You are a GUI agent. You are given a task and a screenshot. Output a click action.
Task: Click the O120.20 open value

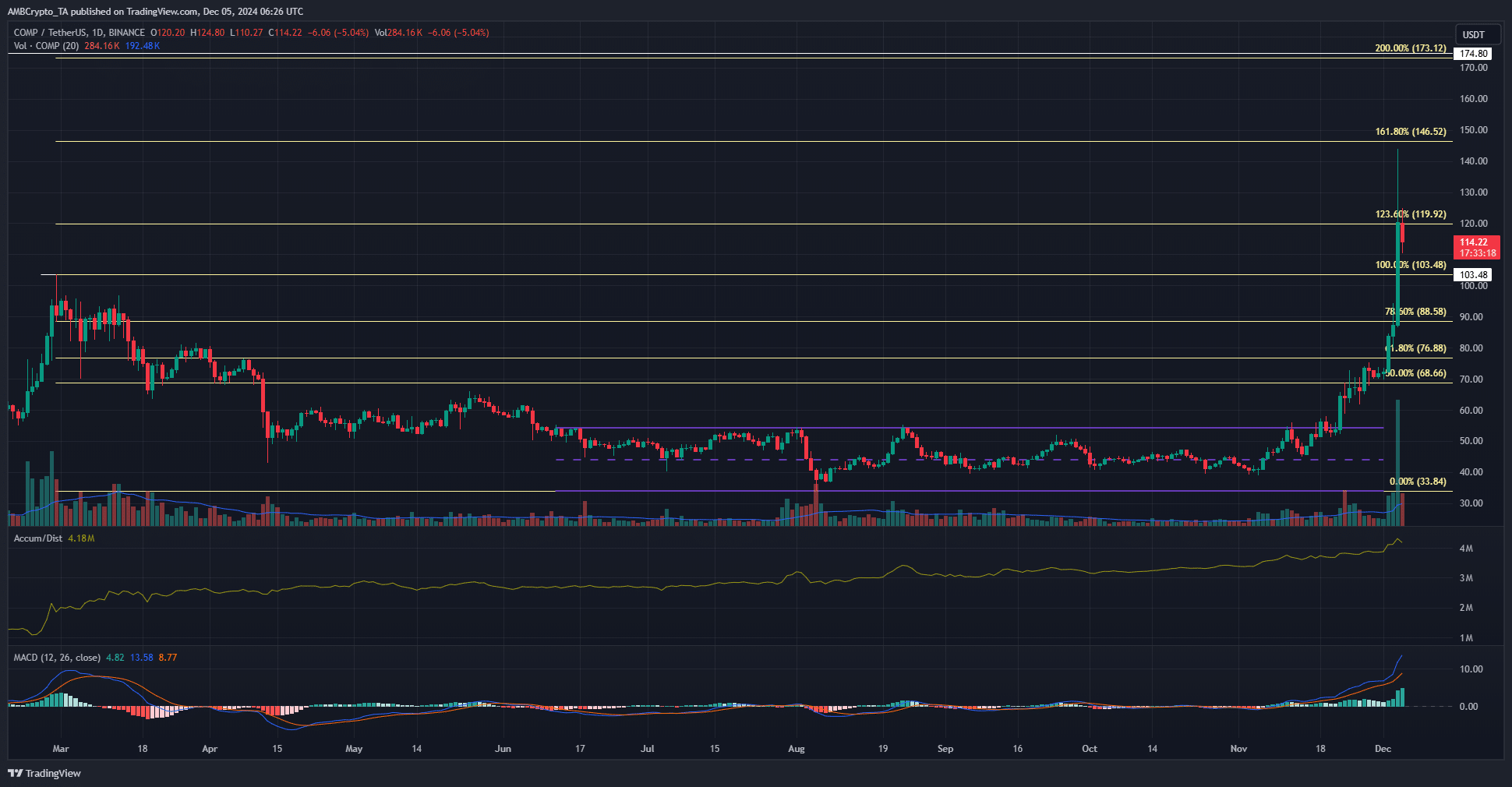coord(168,33)
